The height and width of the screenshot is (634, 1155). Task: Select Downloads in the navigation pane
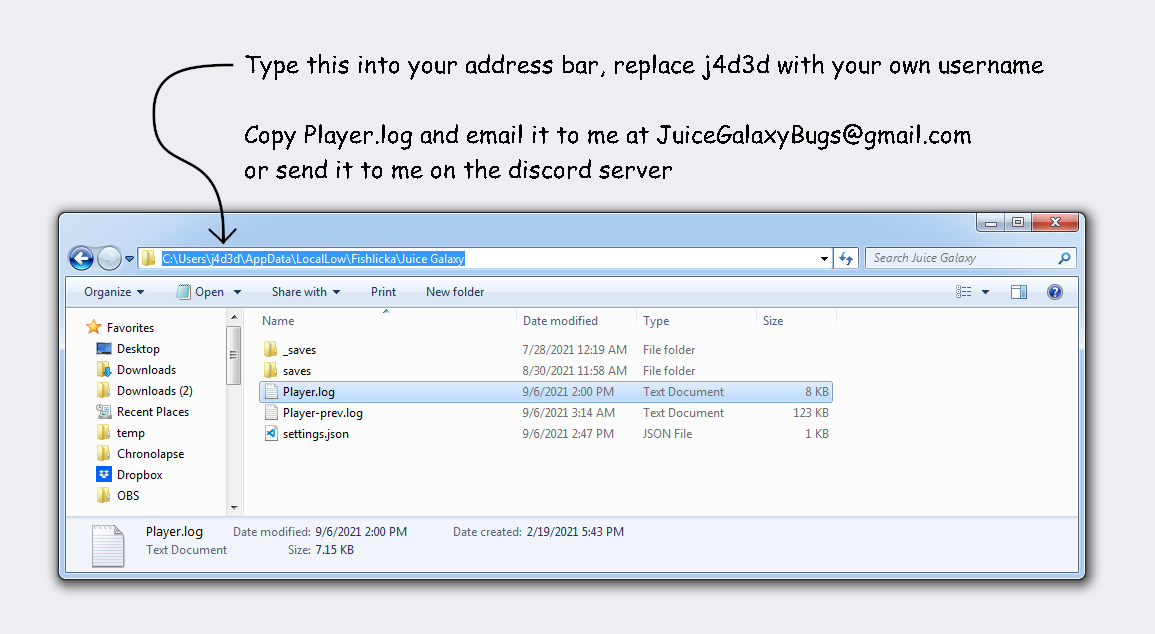[x=146, y=370]
